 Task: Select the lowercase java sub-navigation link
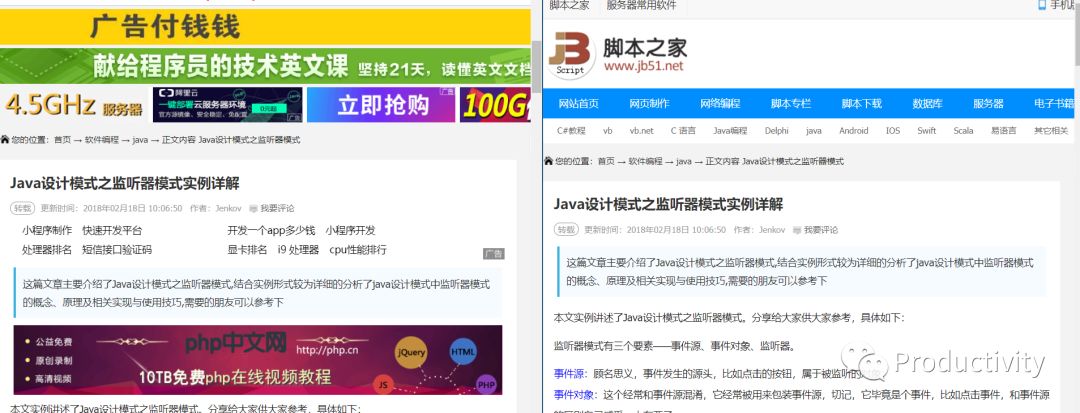point(813,131)
